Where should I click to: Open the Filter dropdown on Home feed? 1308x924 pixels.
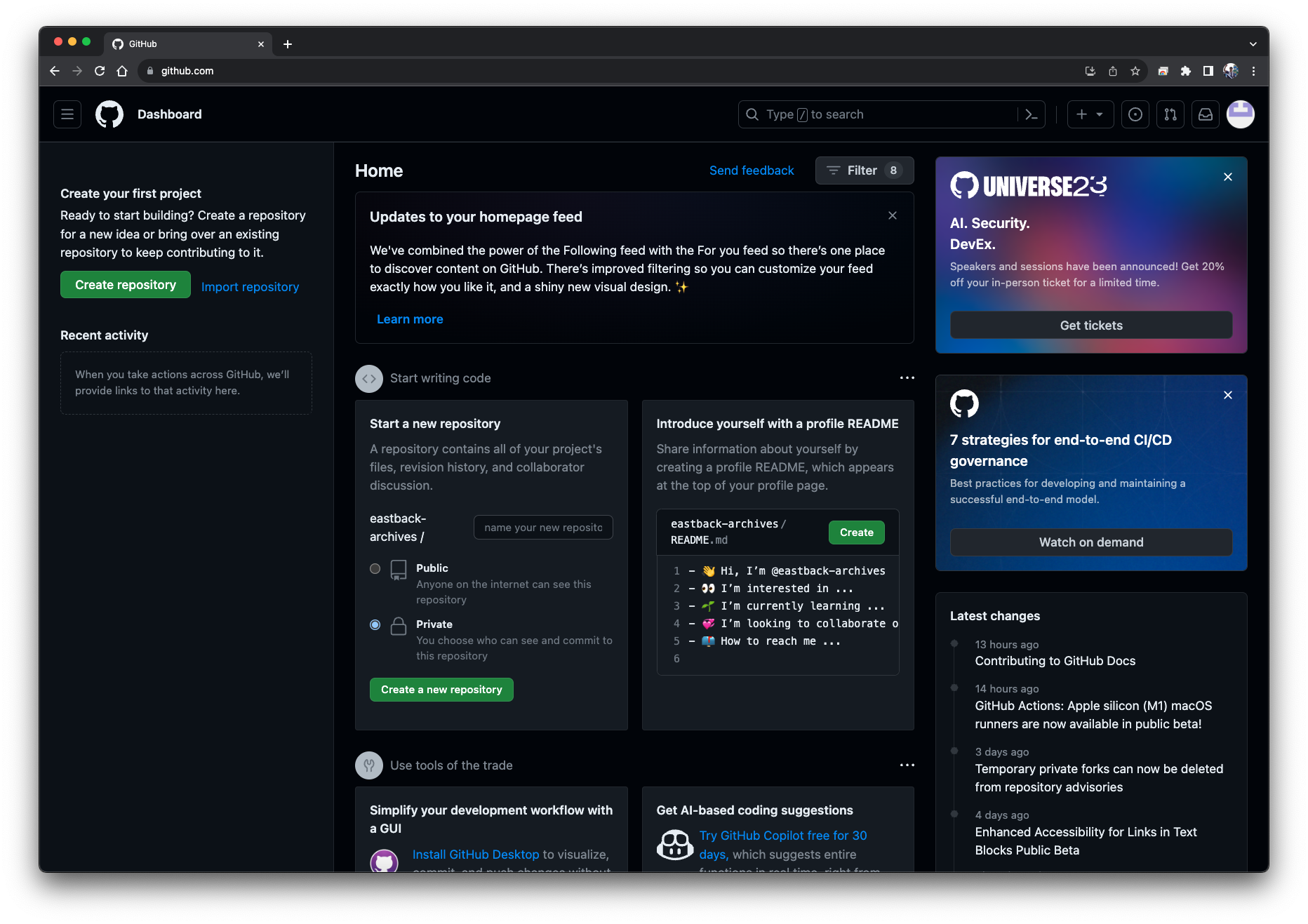coord(865,170)
